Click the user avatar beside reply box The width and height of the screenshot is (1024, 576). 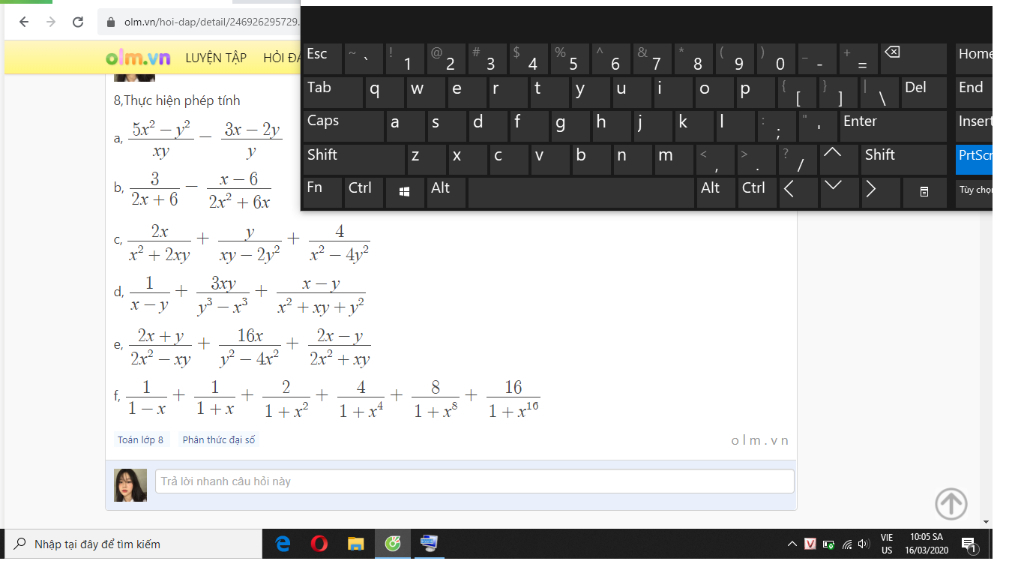tap(131, 485)
